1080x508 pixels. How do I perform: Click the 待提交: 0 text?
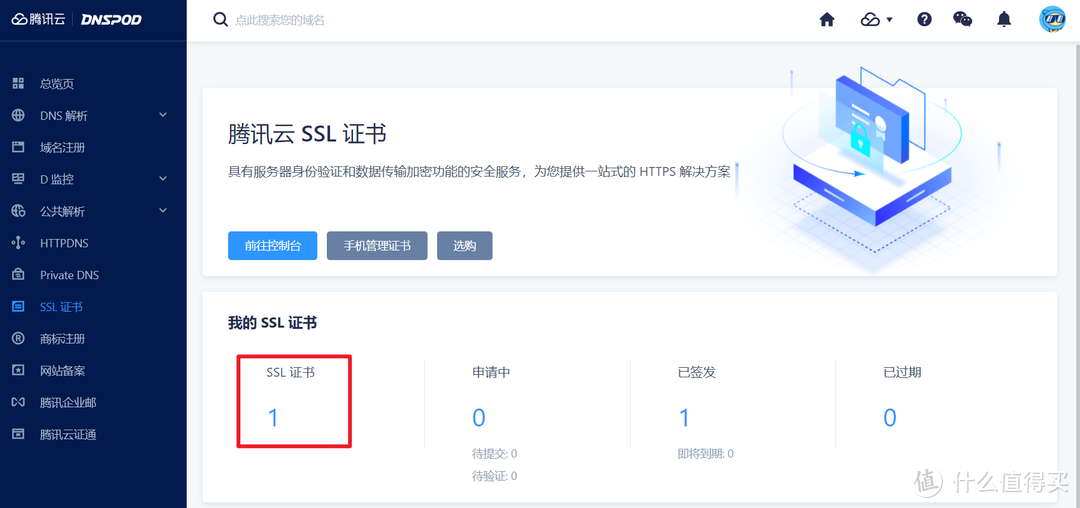click(x=495, y=454)
